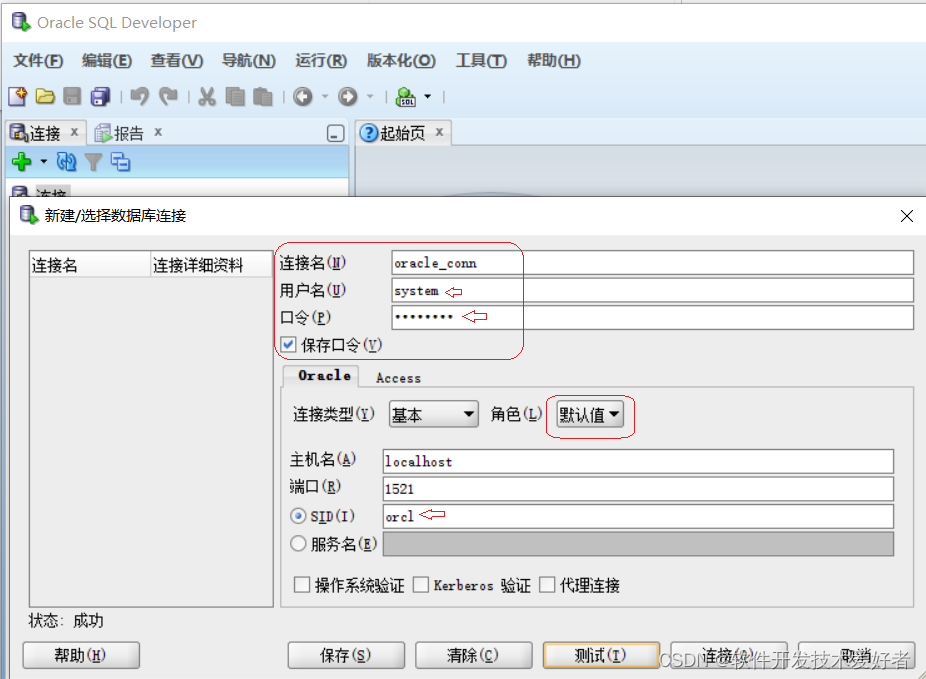This screenshot has height=679, width=926.
Task: Click the schema browser icon in Connections panel
Action: coord(120,161)
